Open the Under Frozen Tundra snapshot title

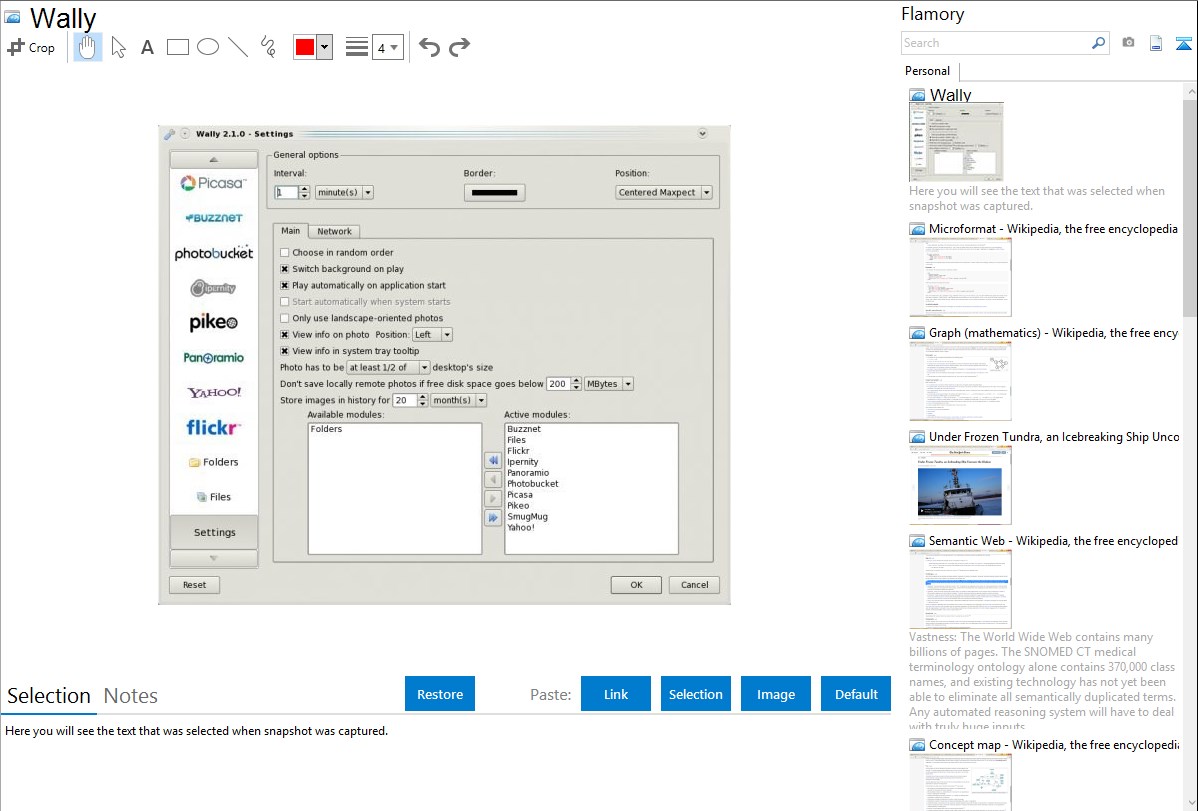(1054, 436)
